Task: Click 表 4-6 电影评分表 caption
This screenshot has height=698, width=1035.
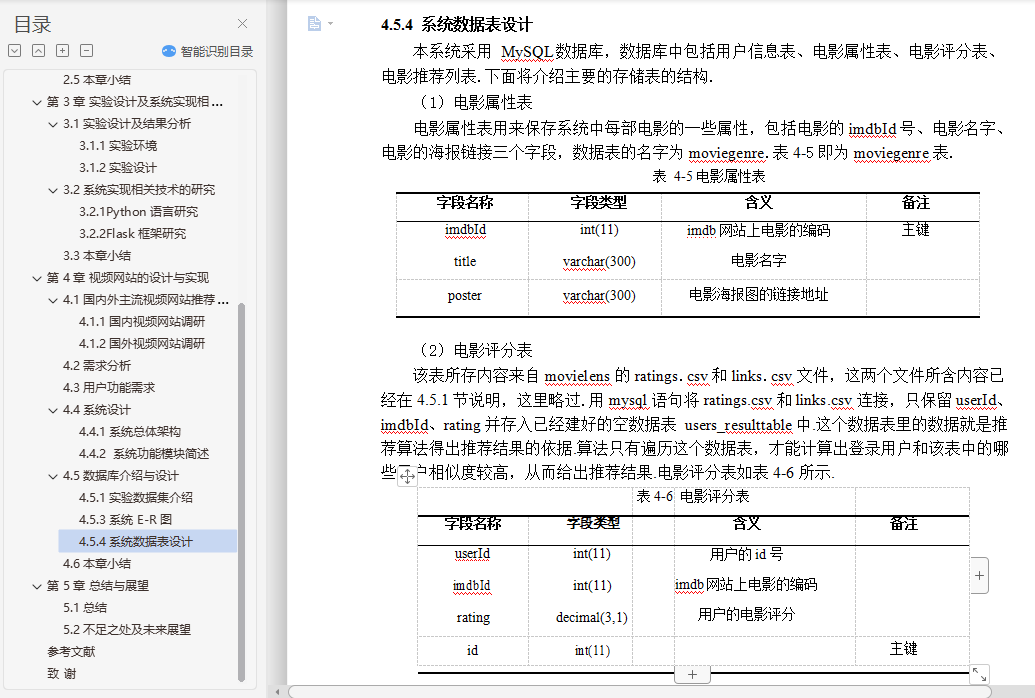Action: click(693, 497)
